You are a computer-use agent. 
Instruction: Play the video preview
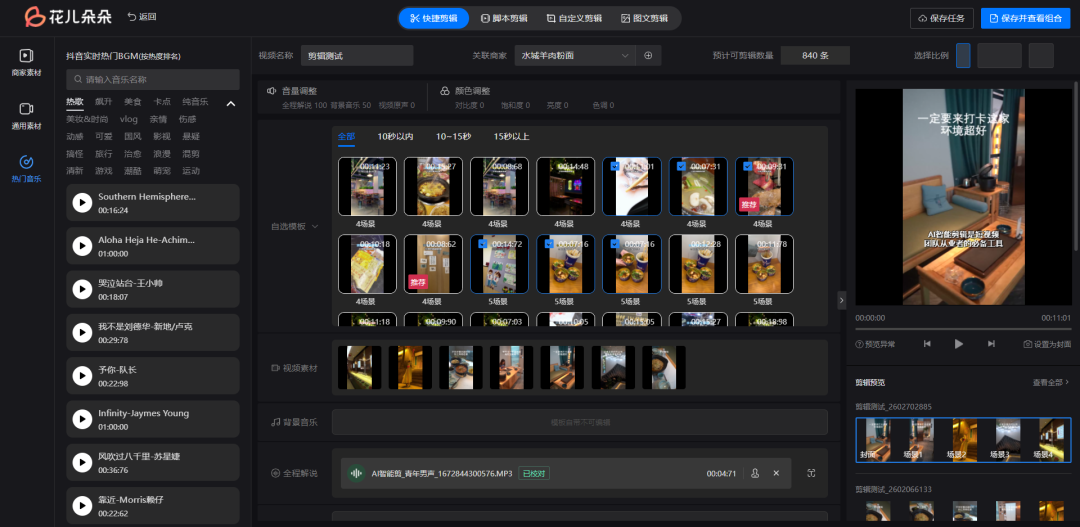point(959,344)
